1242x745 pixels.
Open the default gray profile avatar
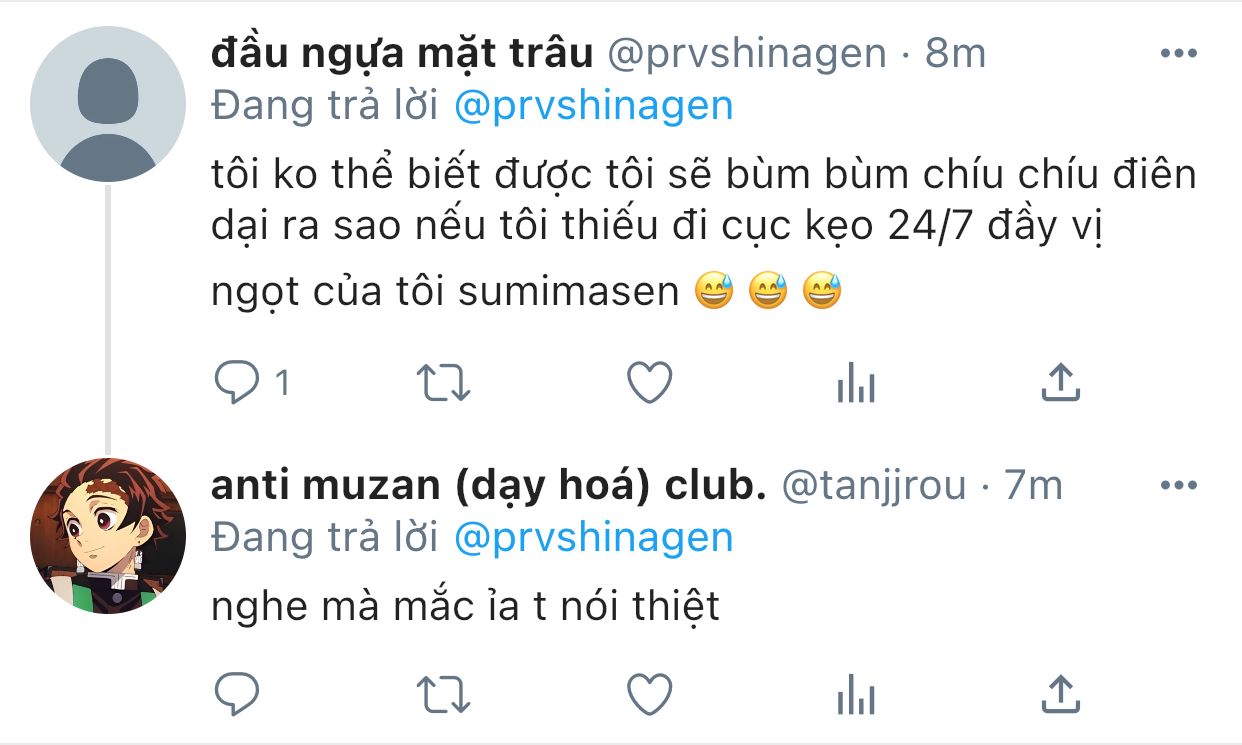click(x=108, y=104)
